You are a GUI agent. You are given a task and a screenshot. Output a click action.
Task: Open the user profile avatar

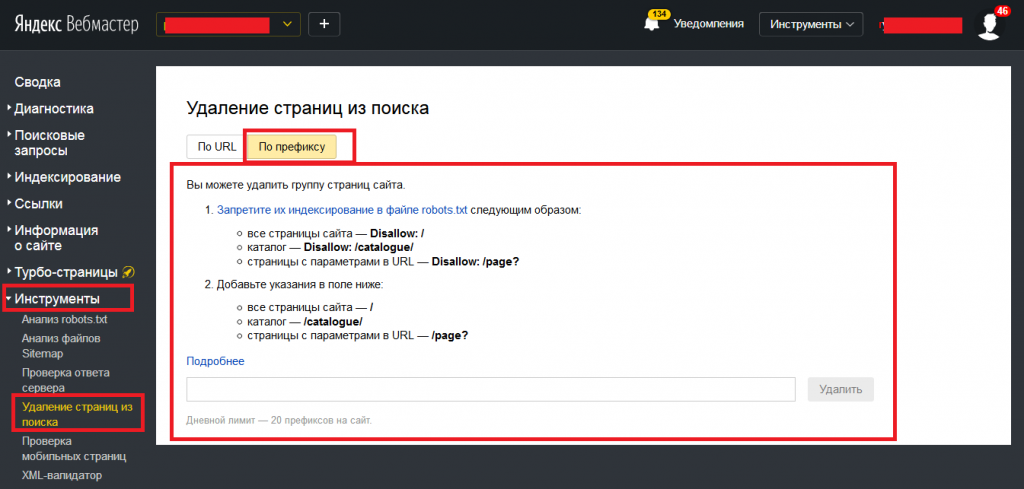(x=989, y=25)
